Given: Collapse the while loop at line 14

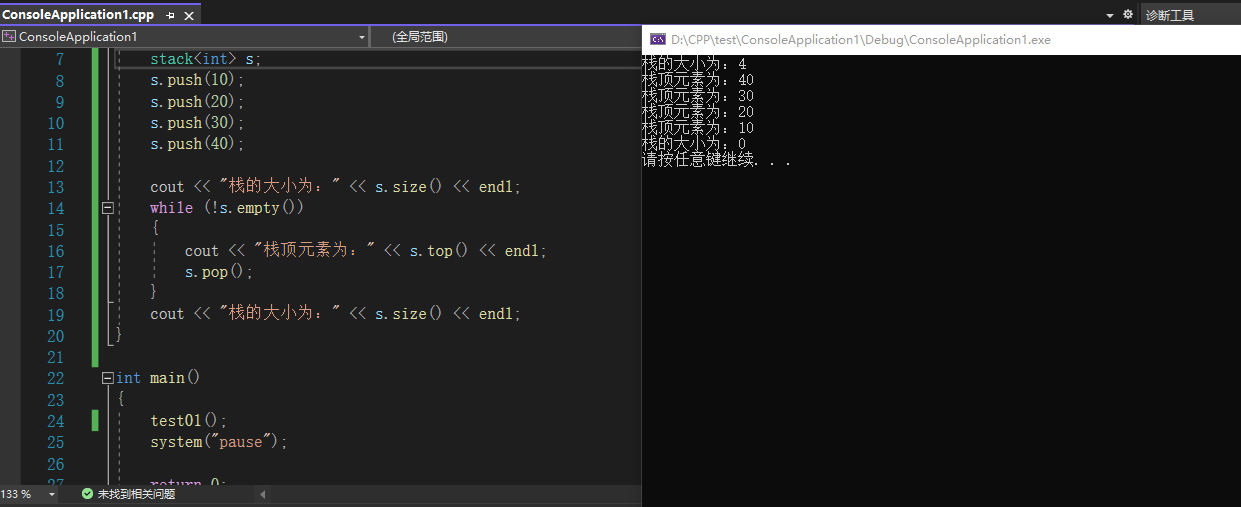Looking at the screenshot, I should pos(107,208).
